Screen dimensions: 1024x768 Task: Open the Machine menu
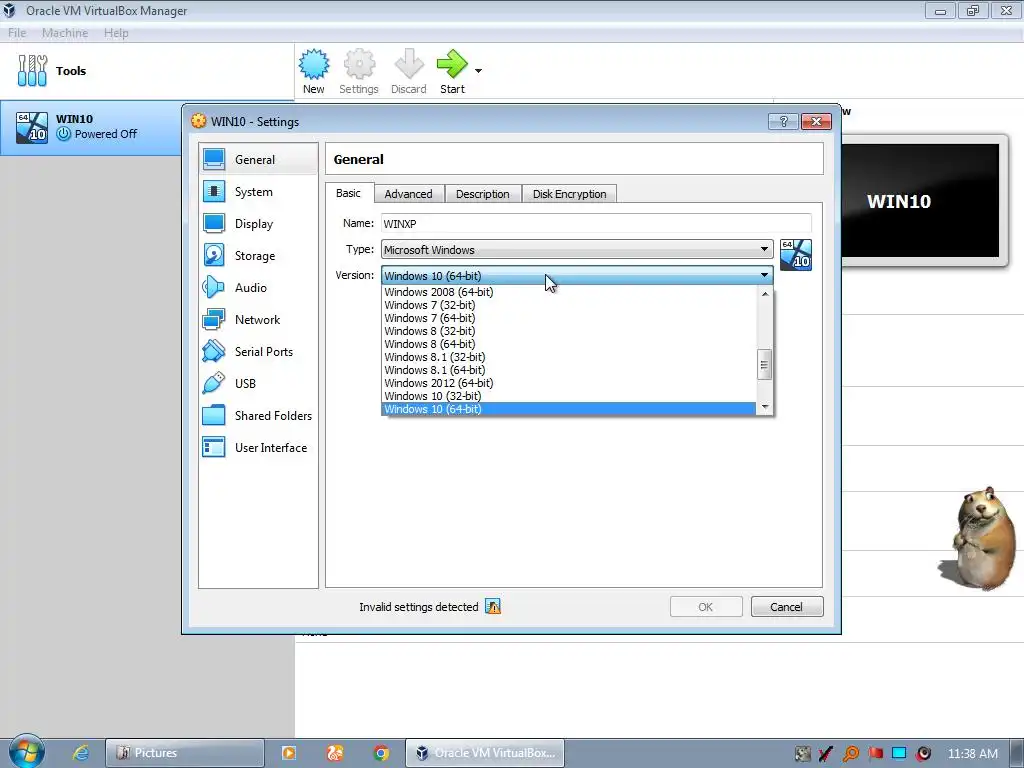[65, 33]
